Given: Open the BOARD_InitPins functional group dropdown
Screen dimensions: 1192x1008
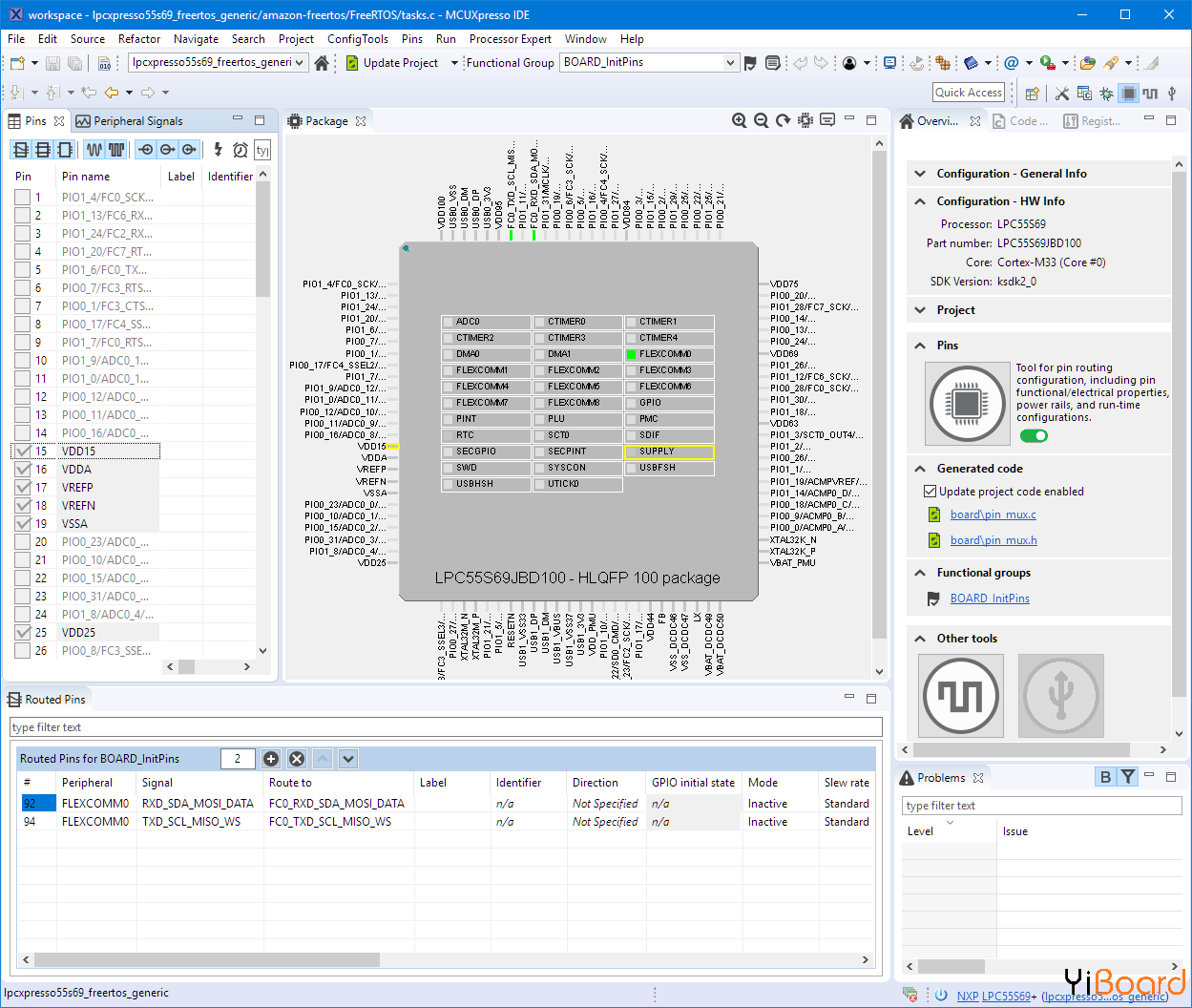Looking at the screenshot, I should tap(649, 62).
